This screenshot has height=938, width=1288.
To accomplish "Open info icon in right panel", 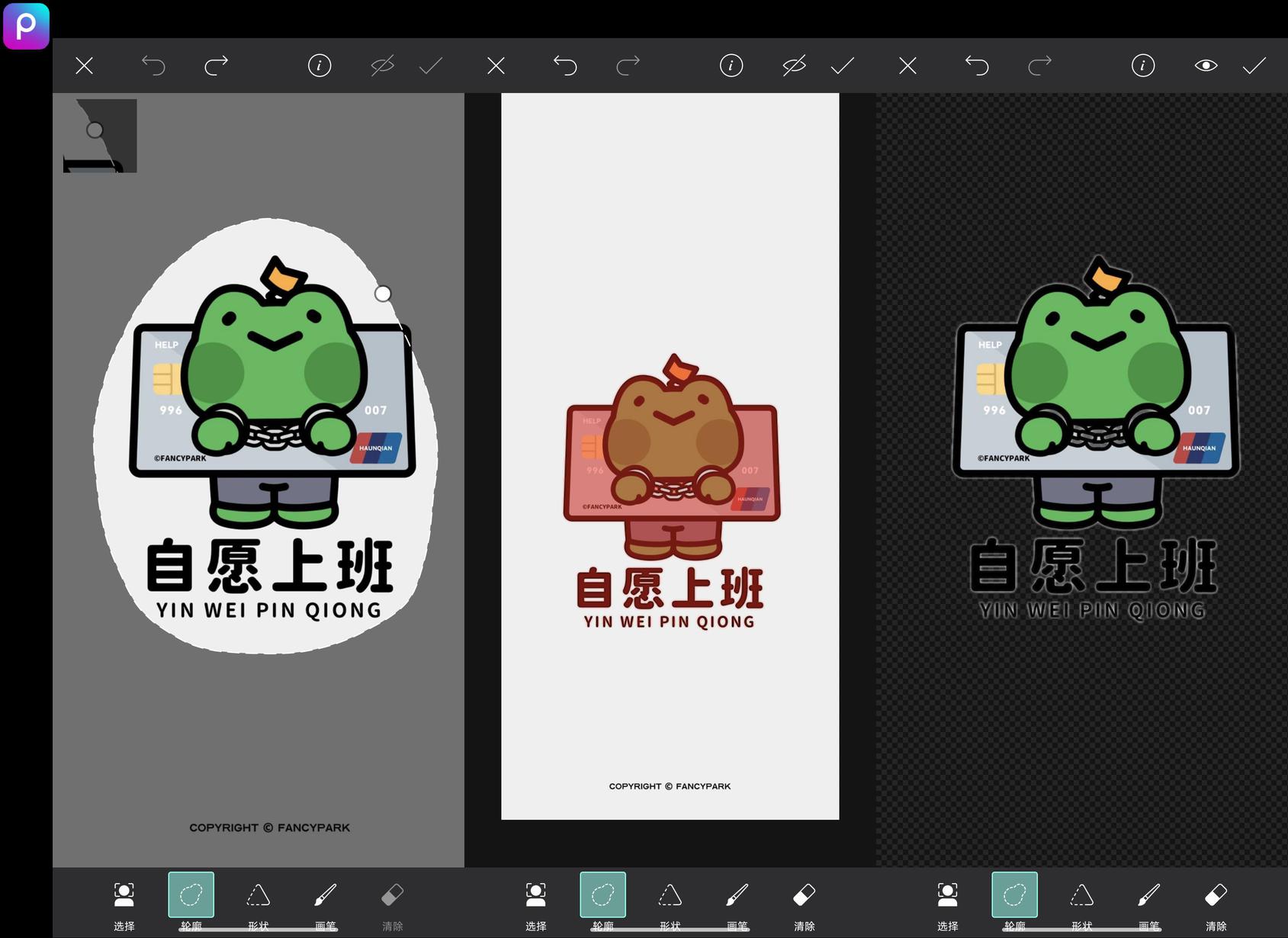I will click(1143, 66).
